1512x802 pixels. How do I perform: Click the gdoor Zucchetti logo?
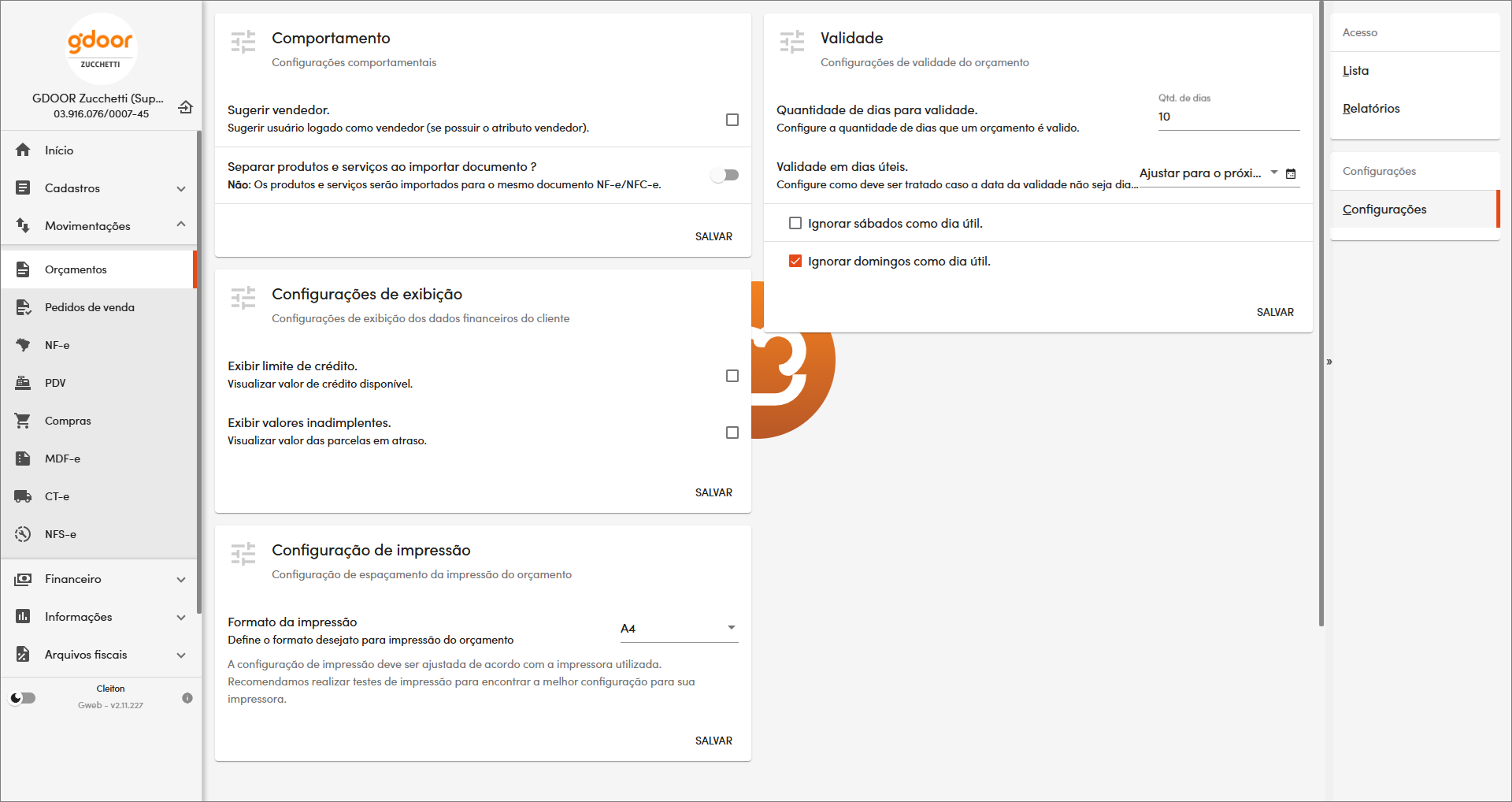click(101, 48)
